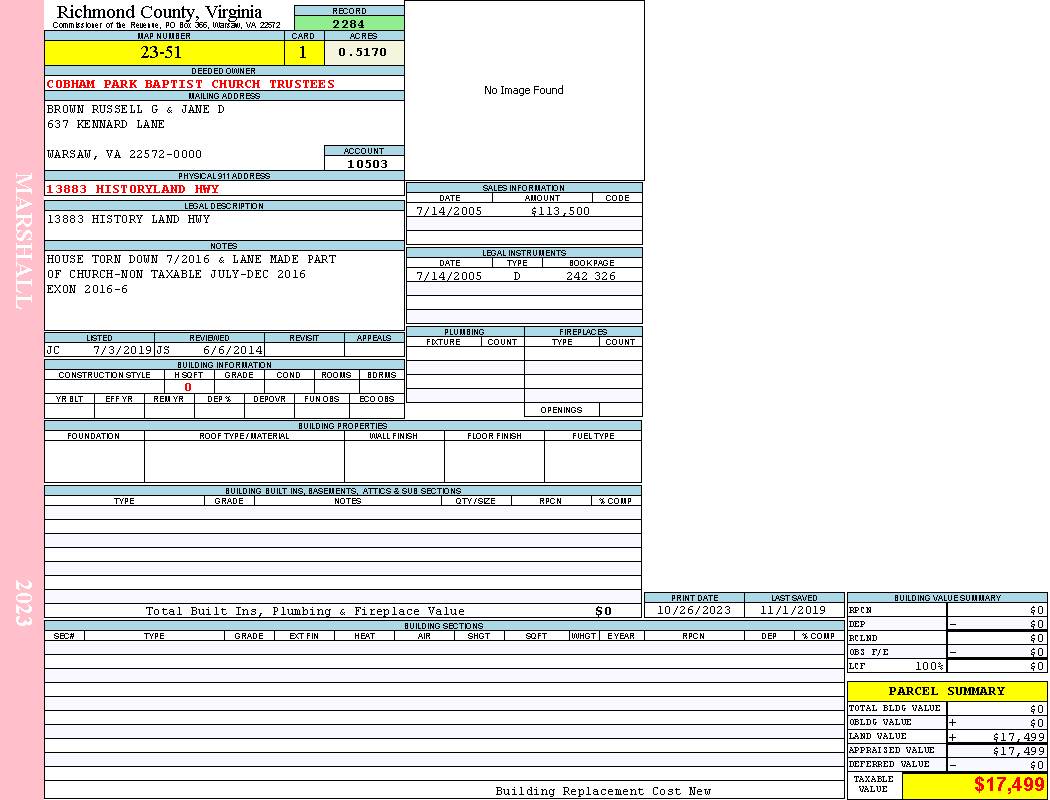Click the MARSHALL label in pink sidebar

[23, 240]
